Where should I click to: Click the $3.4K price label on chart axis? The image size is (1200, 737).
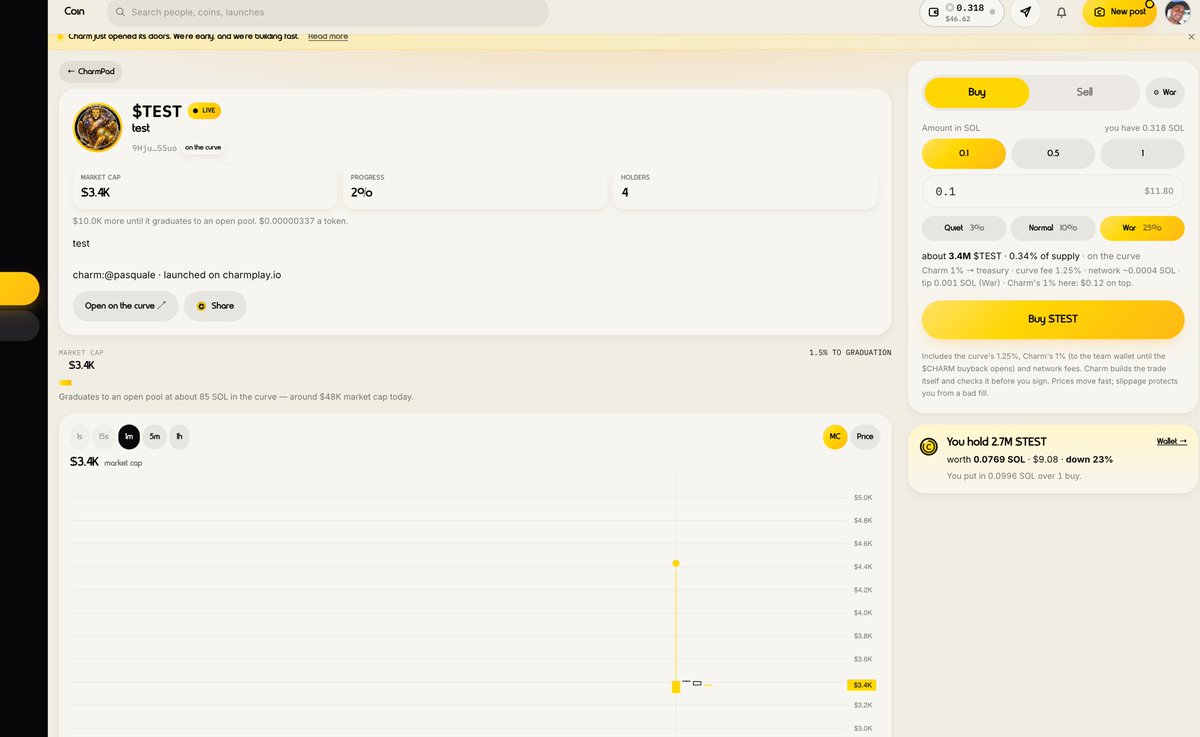(862, 685)
